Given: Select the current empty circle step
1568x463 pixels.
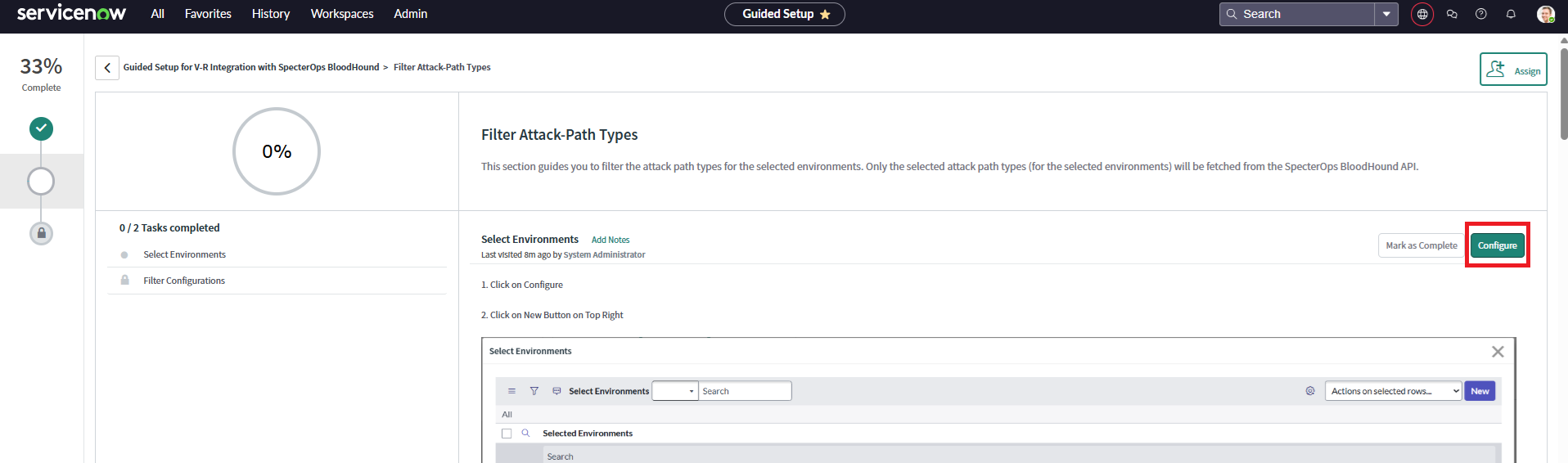Looking at the screenshot, I should (41, 181).
